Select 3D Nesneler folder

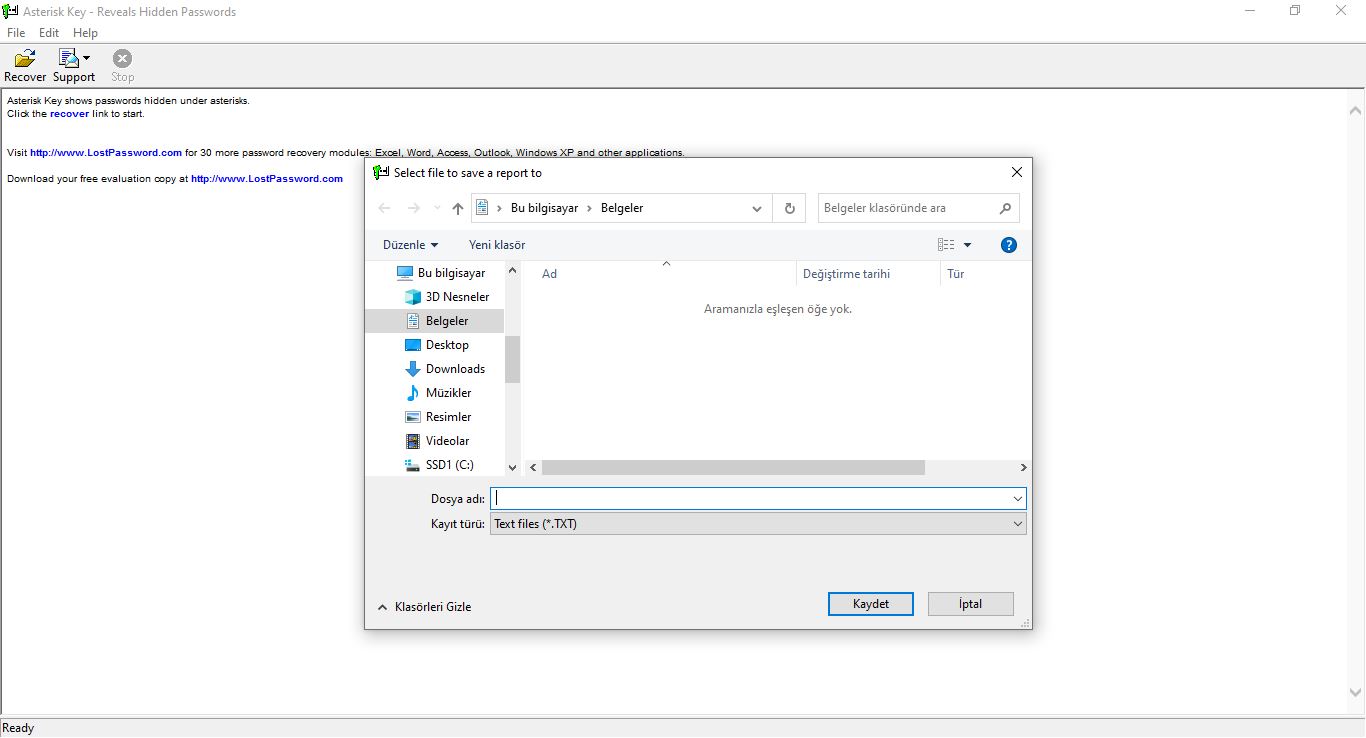point(457,297)
